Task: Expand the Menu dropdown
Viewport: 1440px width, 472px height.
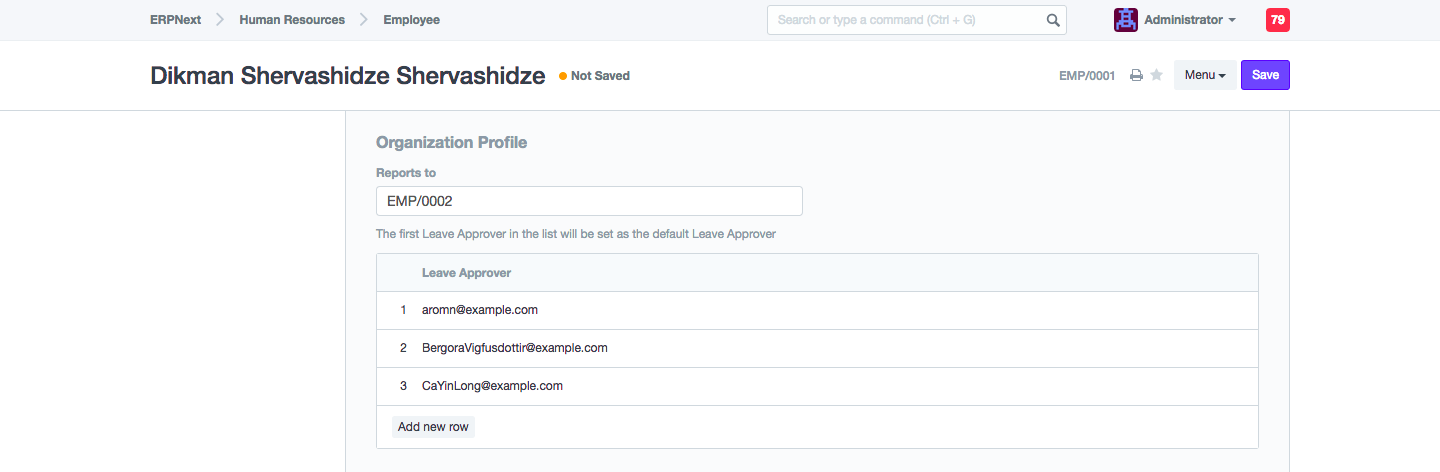Action: pos(1204,75)
